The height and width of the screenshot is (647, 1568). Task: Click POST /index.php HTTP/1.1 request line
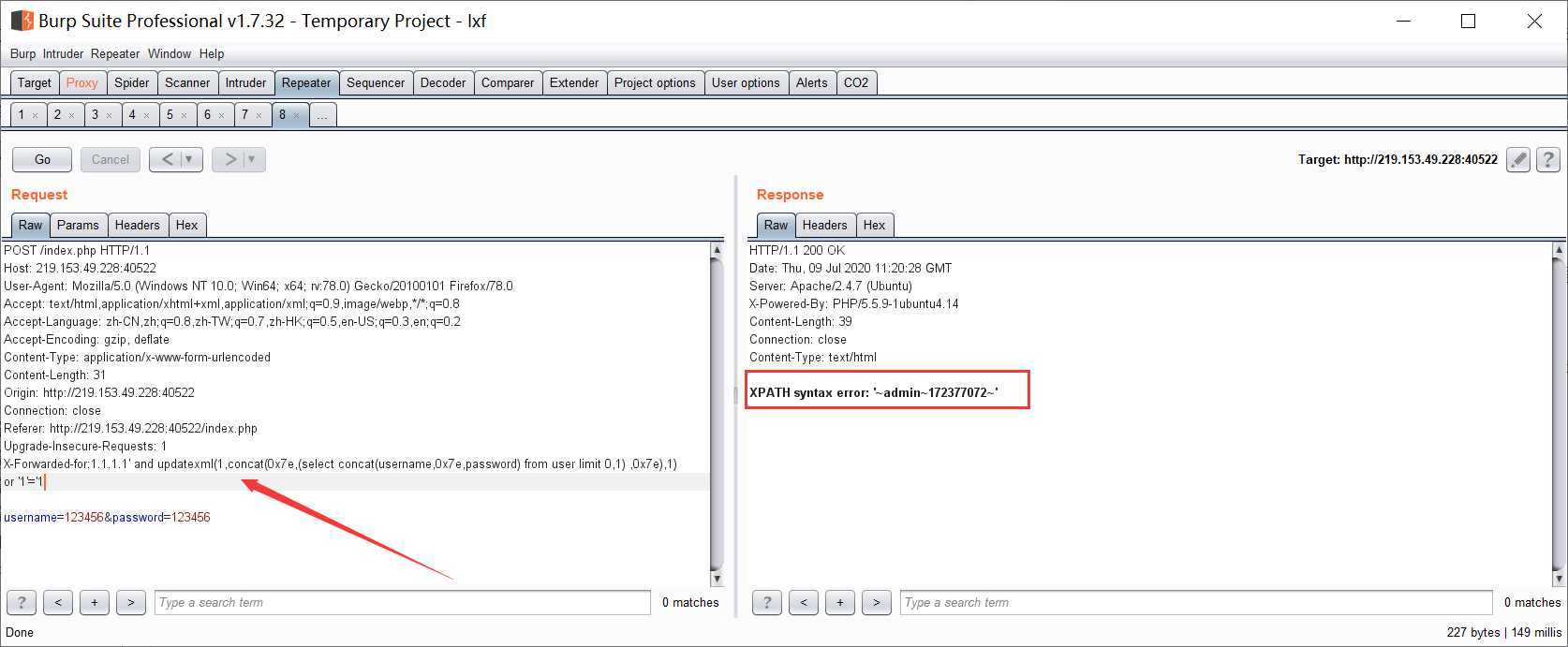(x=77, y=251)
